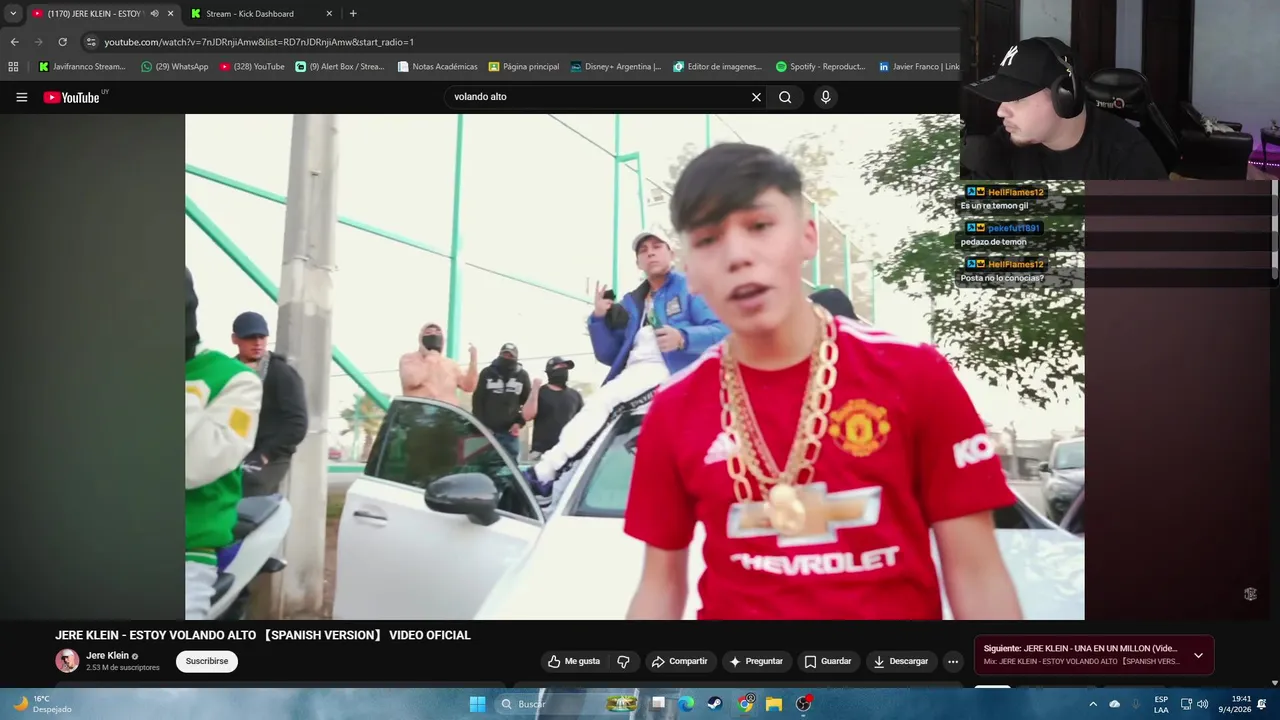The width and height of the screenshot is (1280, 720).
Task: Open the Disney+ Argentina bookmark
Action: point(615,67)
